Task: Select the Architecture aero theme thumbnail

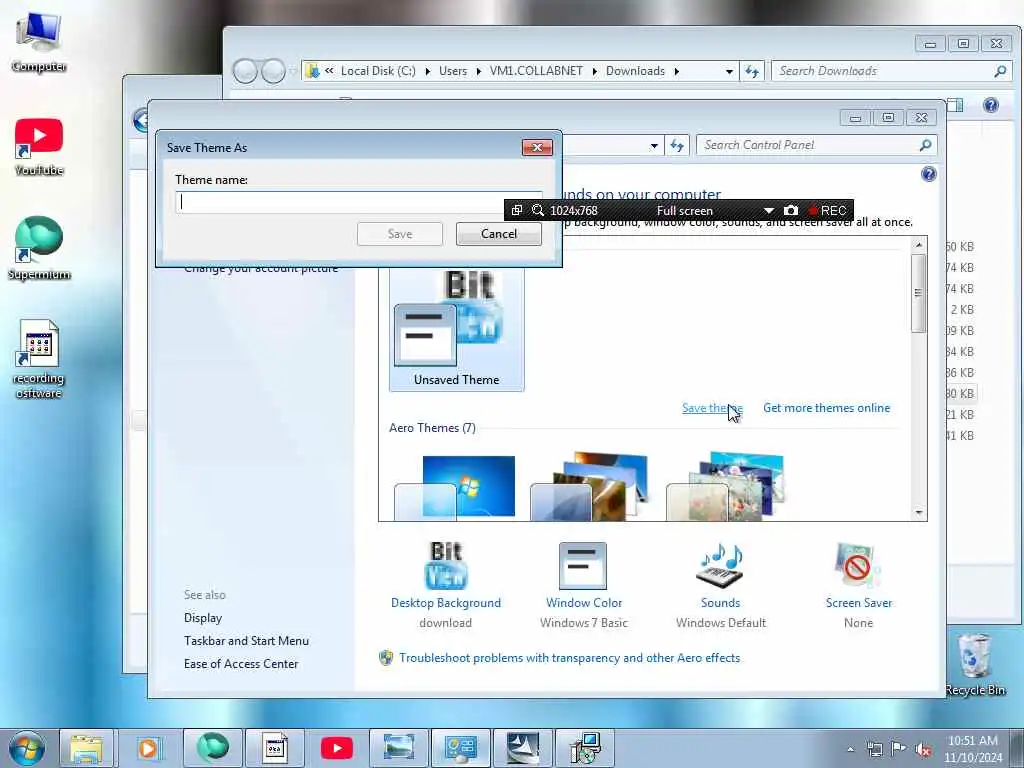Action: [x=590, y=486]
